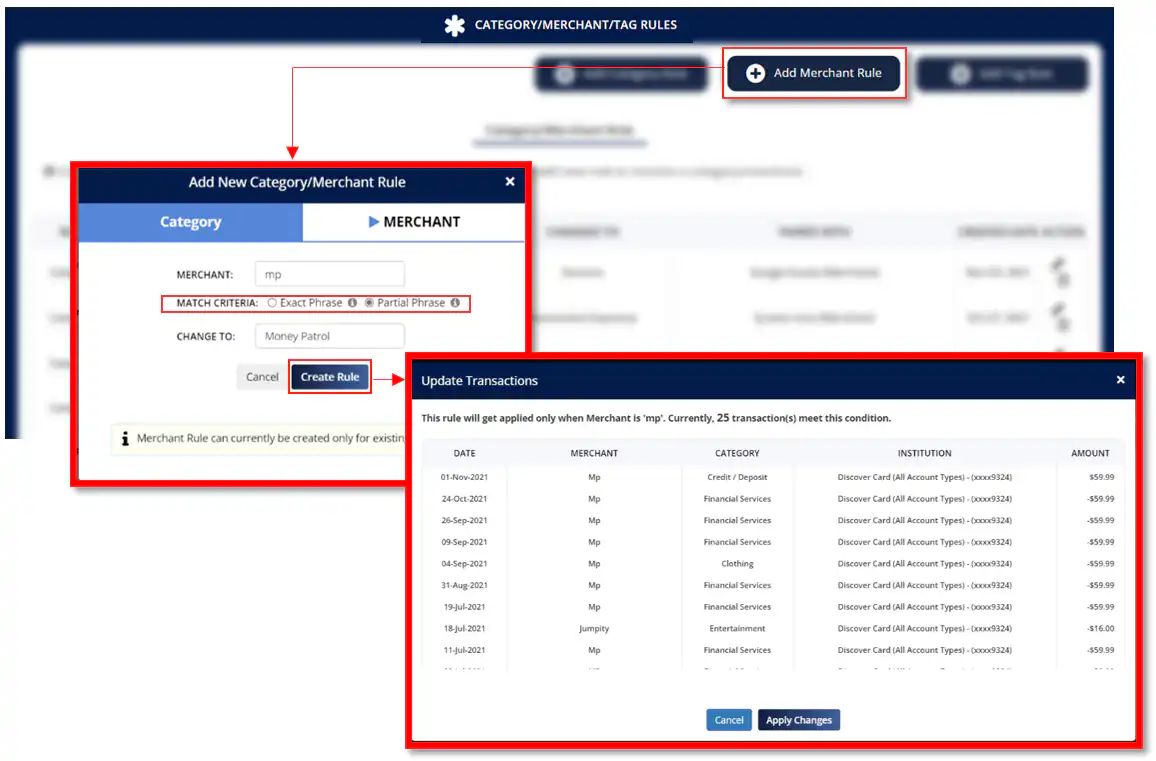The width and height of the screenshot is (1156, 761).
Task: Click the plus icon on the Add Tag Rule button
Action: coord(959,73)
